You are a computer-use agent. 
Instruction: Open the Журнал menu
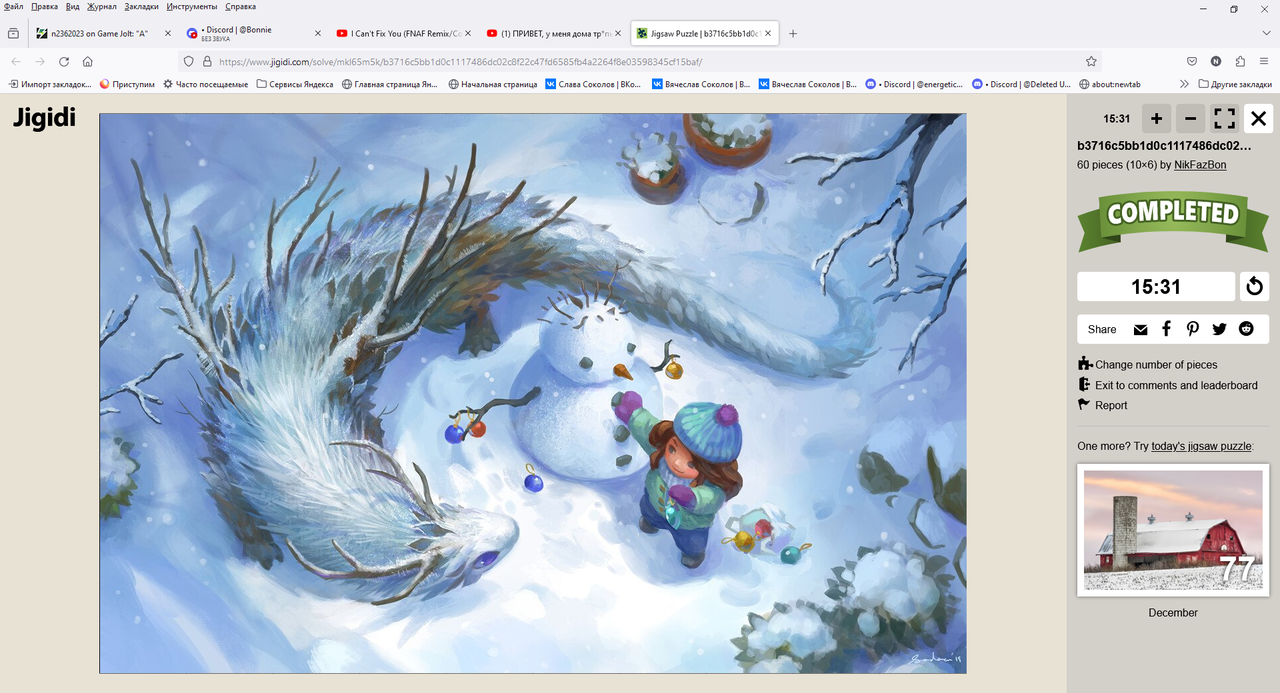[x=102, y=6]
